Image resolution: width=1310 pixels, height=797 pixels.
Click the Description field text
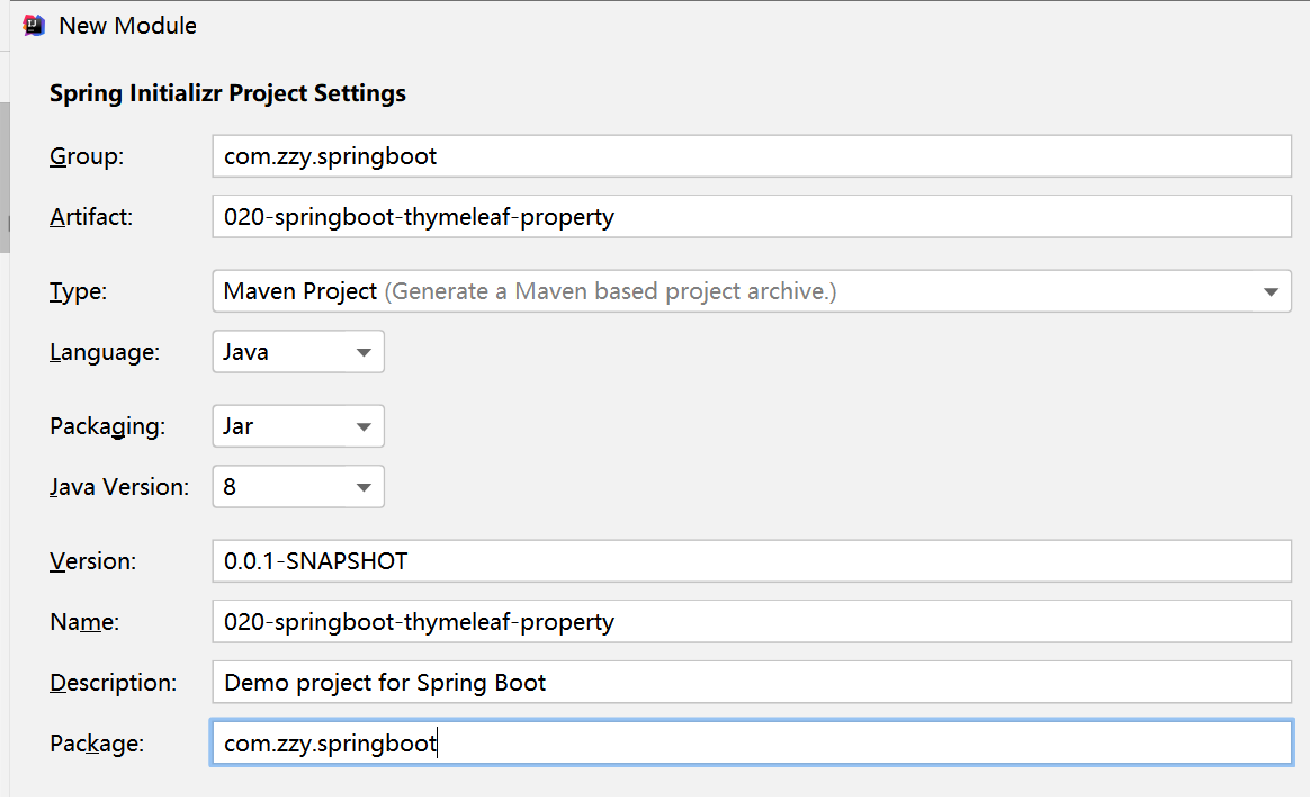[752, 683]
